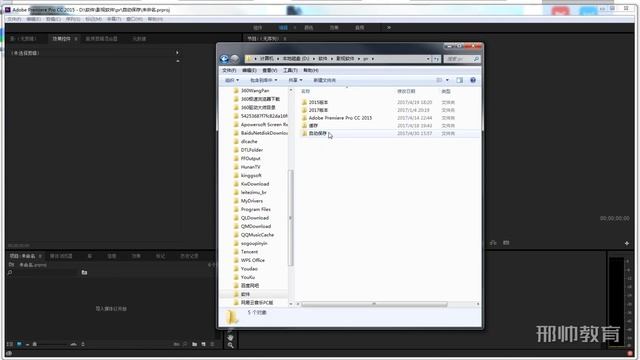Image resolution: width=640 pixels, height=360 pixels.
Task: Click the Explorer search box
Action: click(x=461, y=59)
